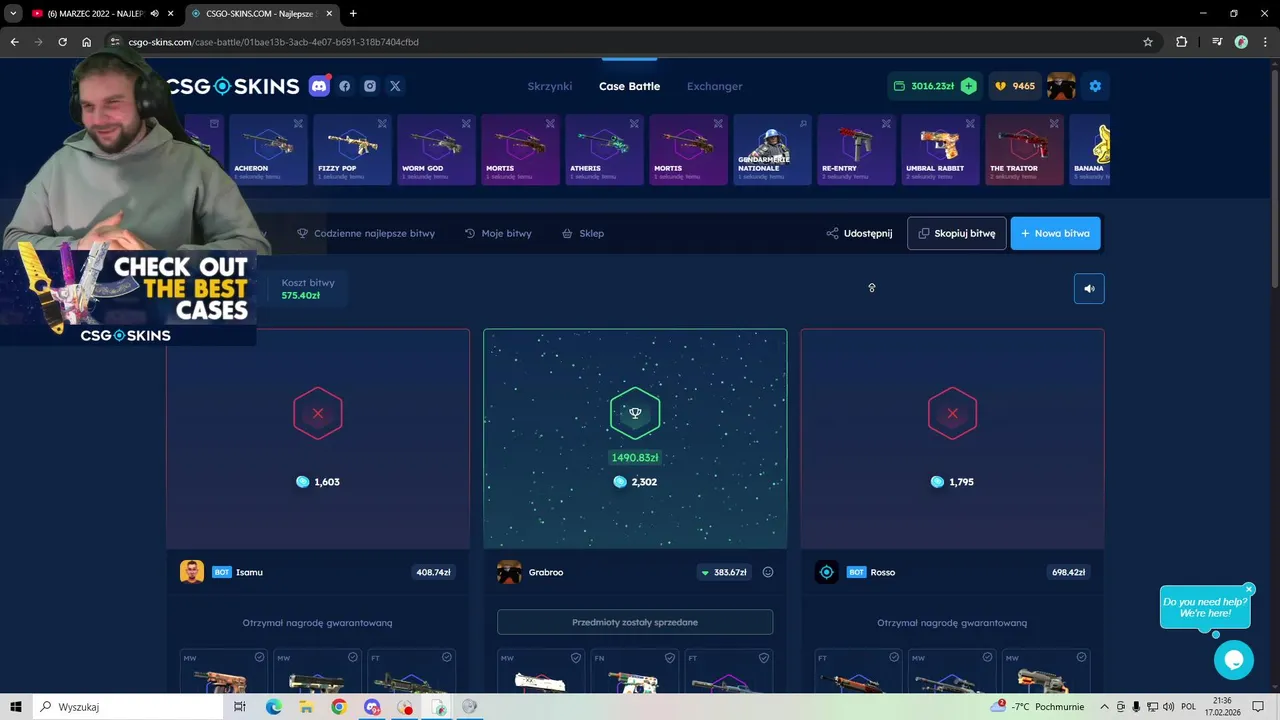
Task: Click the 1490.83zł winnings value
Action: pyautogui.click(x=635, y=457)
